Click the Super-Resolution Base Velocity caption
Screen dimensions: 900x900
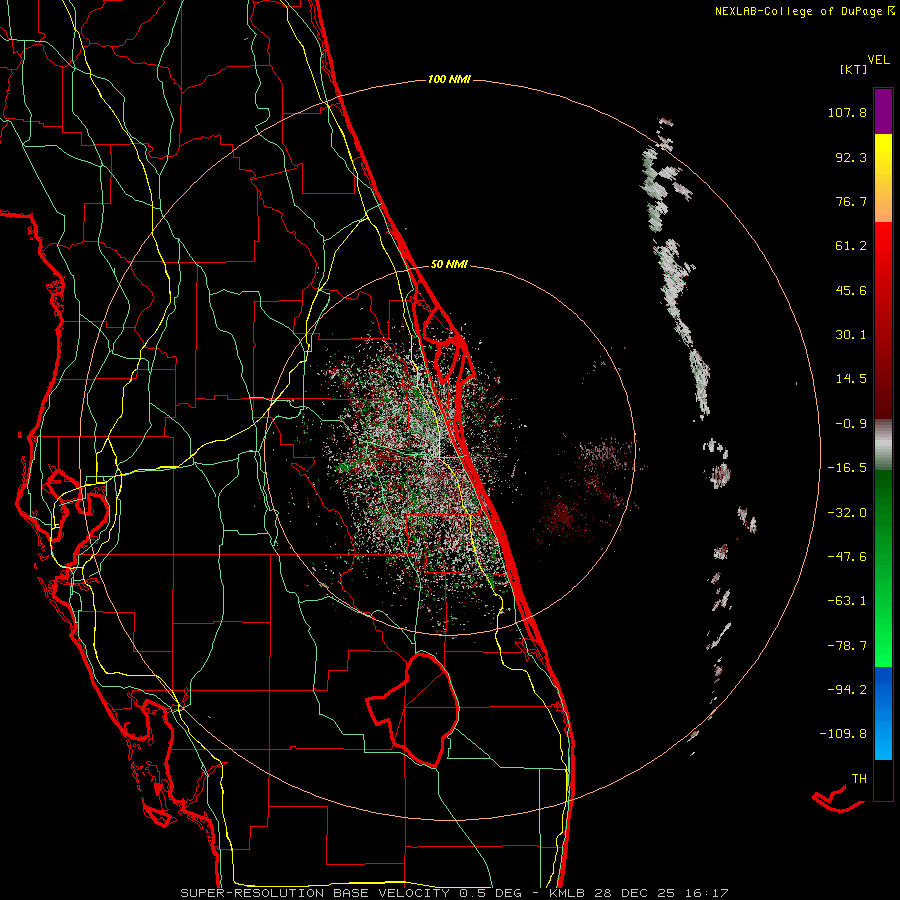click(351, 893)
